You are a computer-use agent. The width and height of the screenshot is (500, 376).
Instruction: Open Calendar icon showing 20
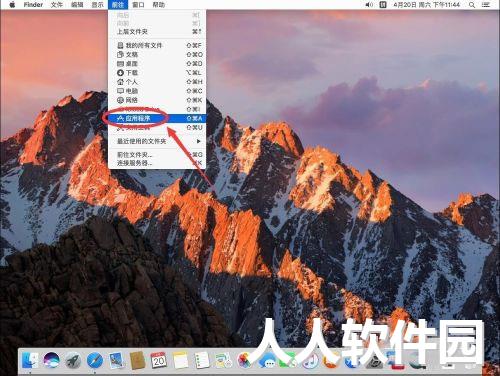click(x=159, y=360)
